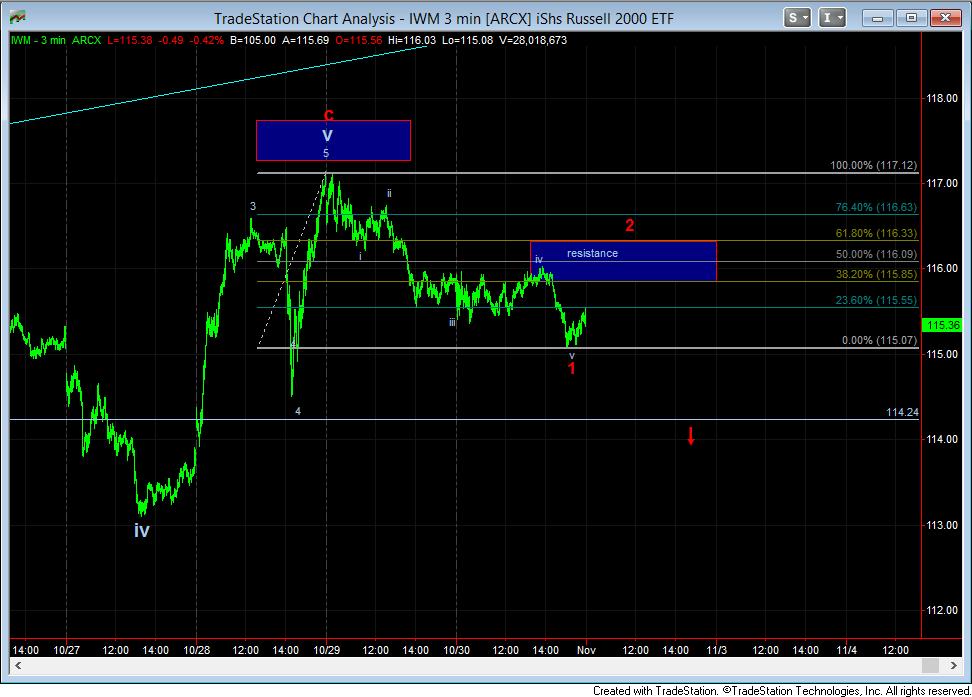972x697 pixels.
Task: Click the 11/3 date on time axis
Action: (717, 650)
